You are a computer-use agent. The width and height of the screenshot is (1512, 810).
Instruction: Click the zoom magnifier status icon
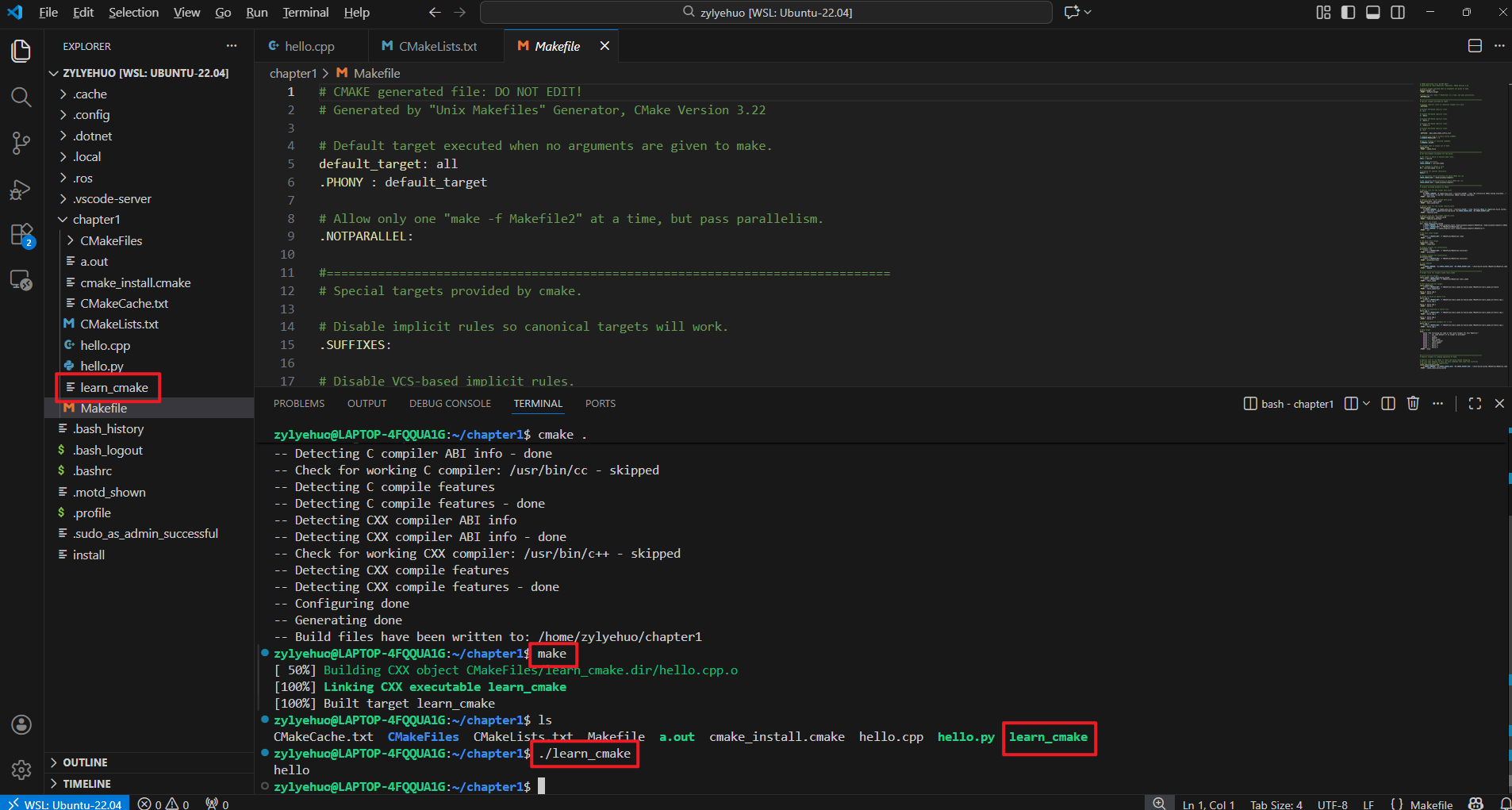point(1159,804)
